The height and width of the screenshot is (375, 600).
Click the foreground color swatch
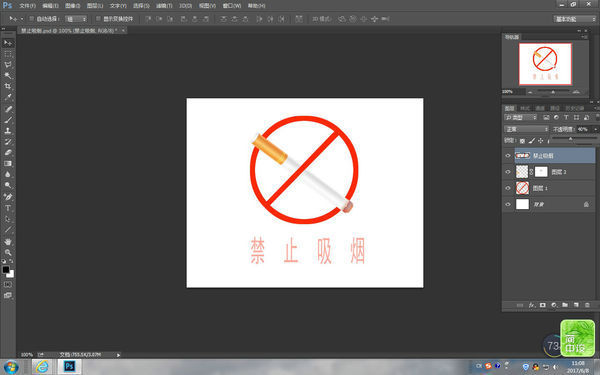click(6, 269)
